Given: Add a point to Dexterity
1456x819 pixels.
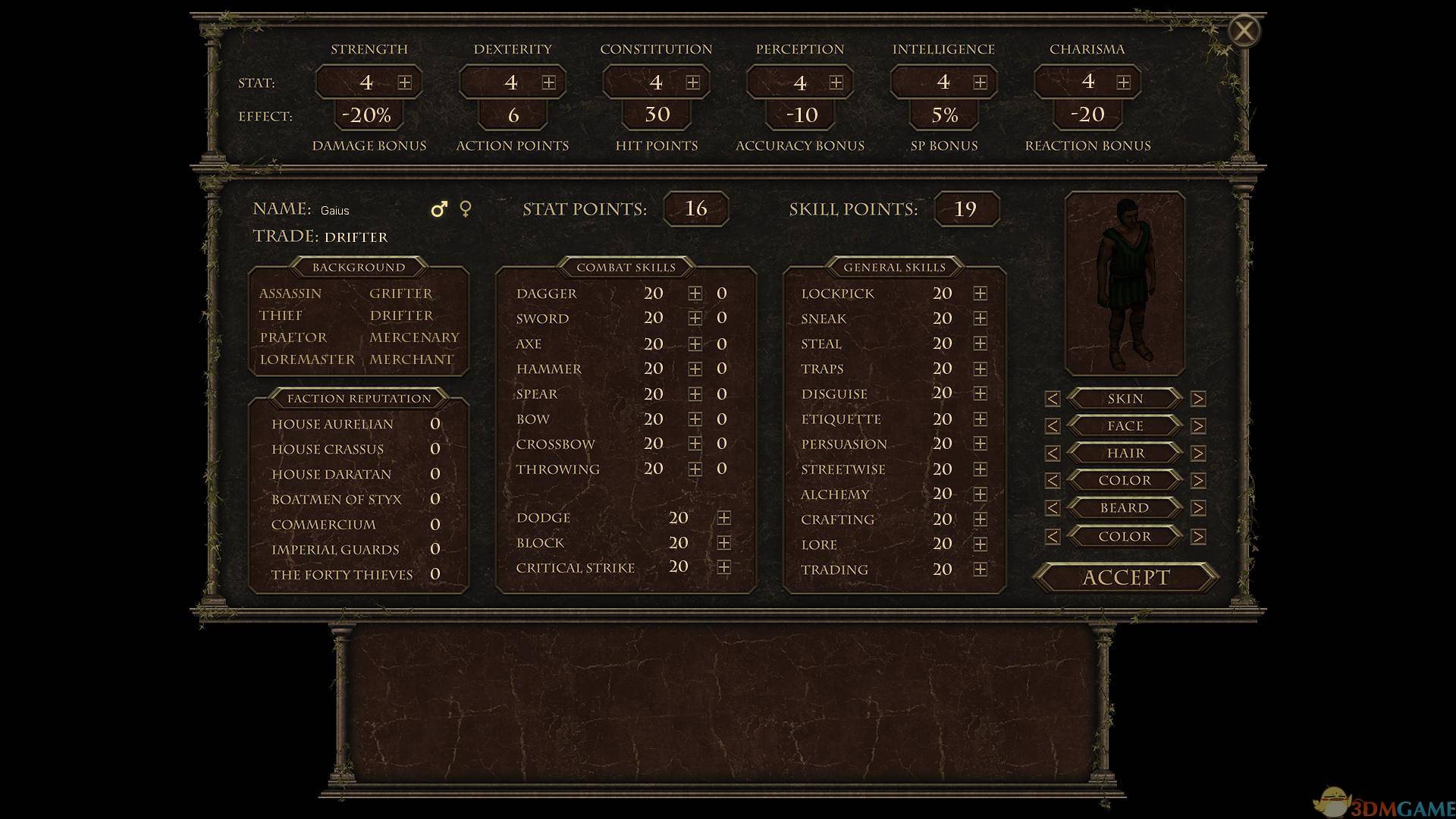Looking at the screenshot, I should (548, 83).
